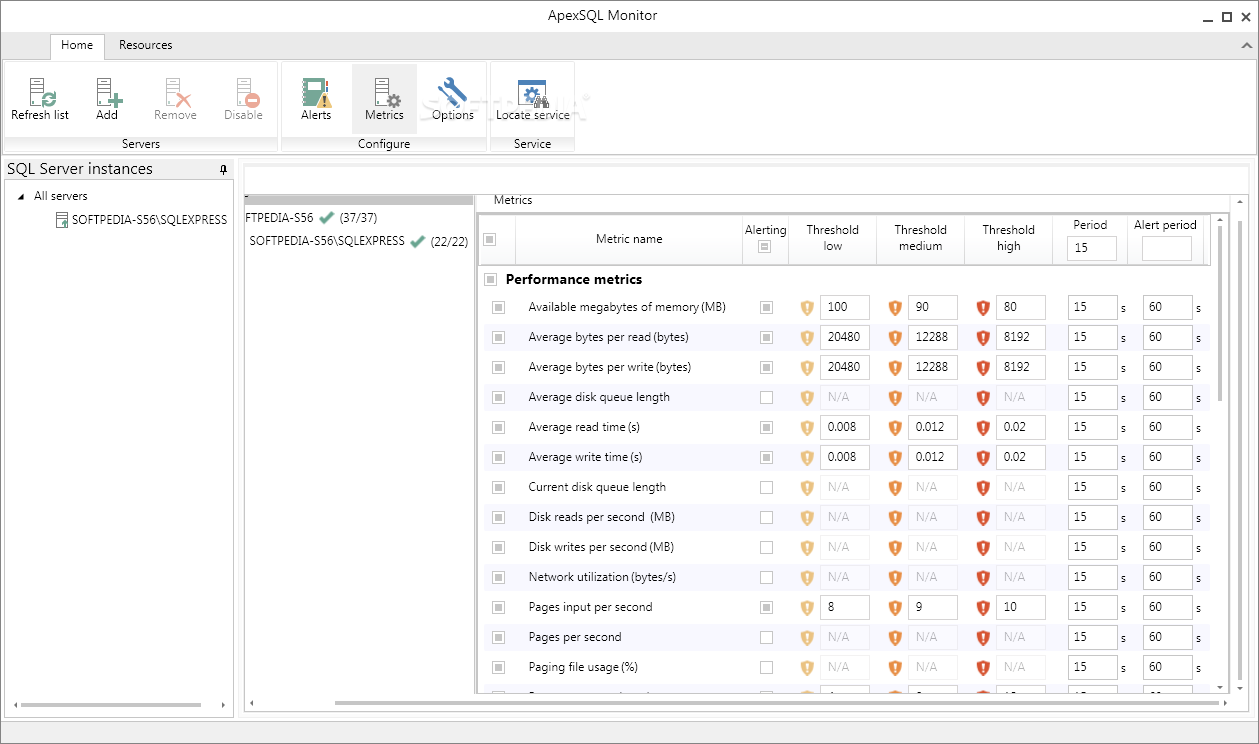The image size is (1259, 744).
Task: Select SOFTPEDIA-S56\SQLEXPRESS (22/22) in the server list
Action: pos(359,241)
